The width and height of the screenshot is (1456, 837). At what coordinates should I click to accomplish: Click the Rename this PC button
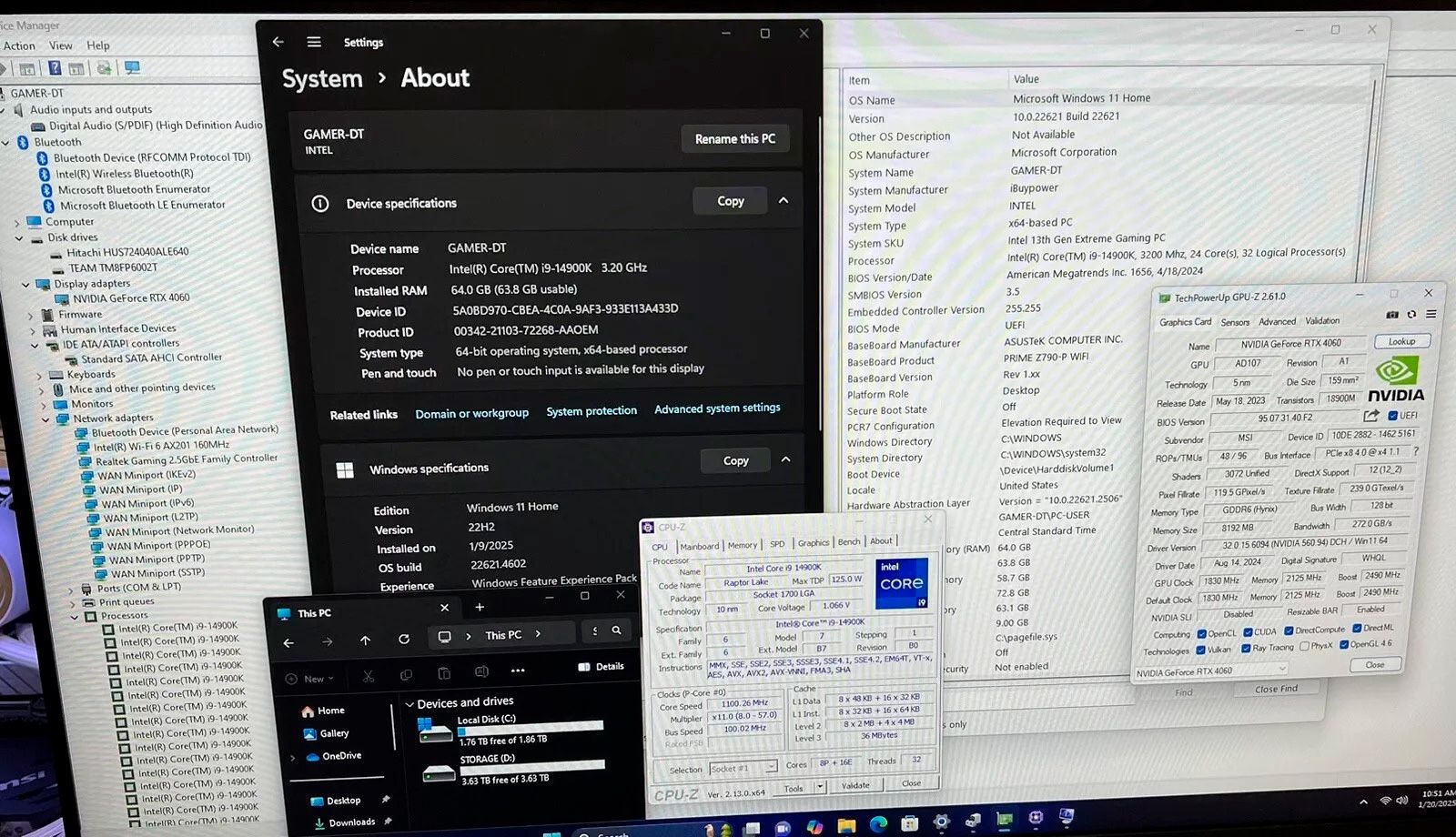coord(735,138)
